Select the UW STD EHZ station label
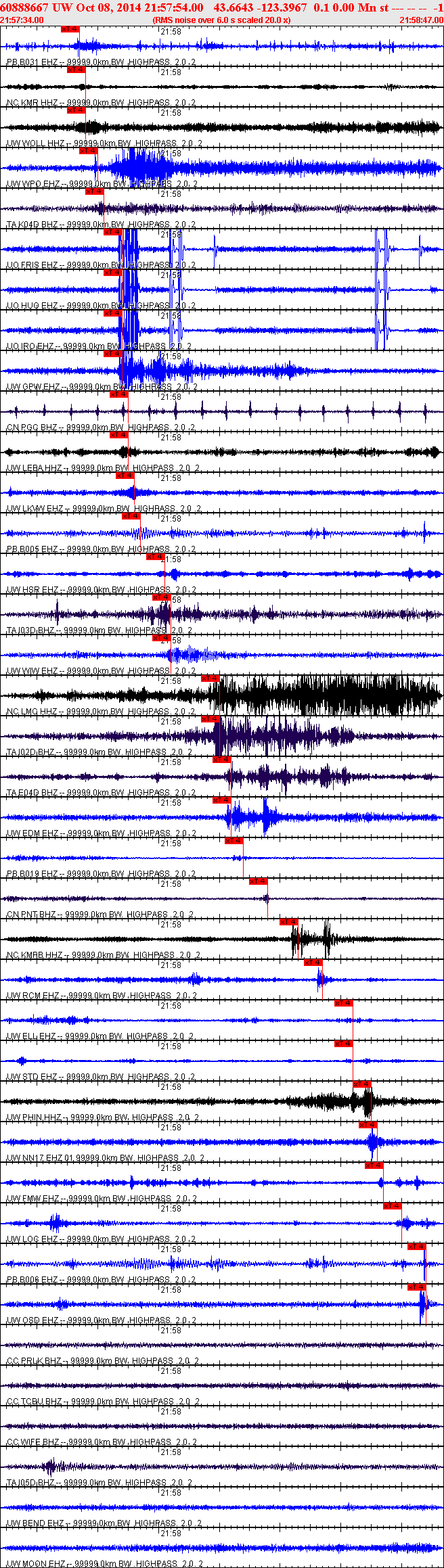 [102, 1077]
